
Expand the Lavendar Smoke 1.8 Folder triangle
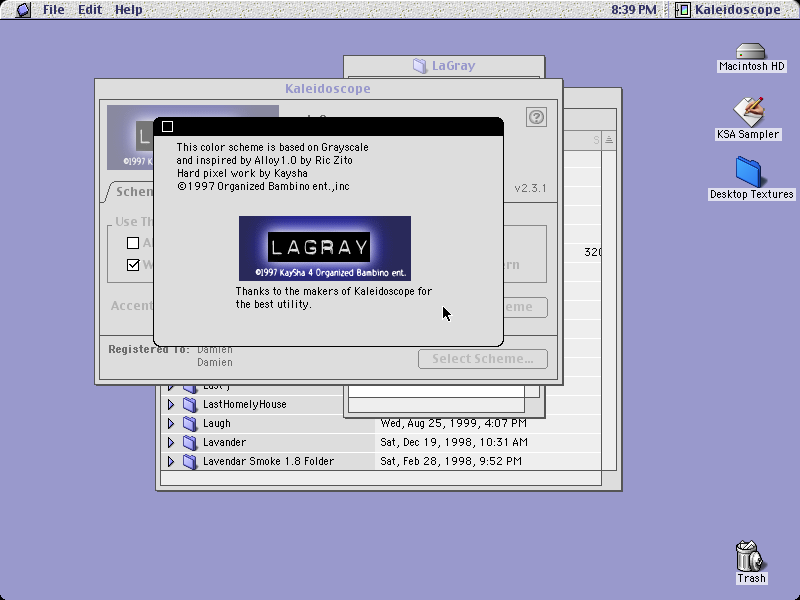(171, 461)
